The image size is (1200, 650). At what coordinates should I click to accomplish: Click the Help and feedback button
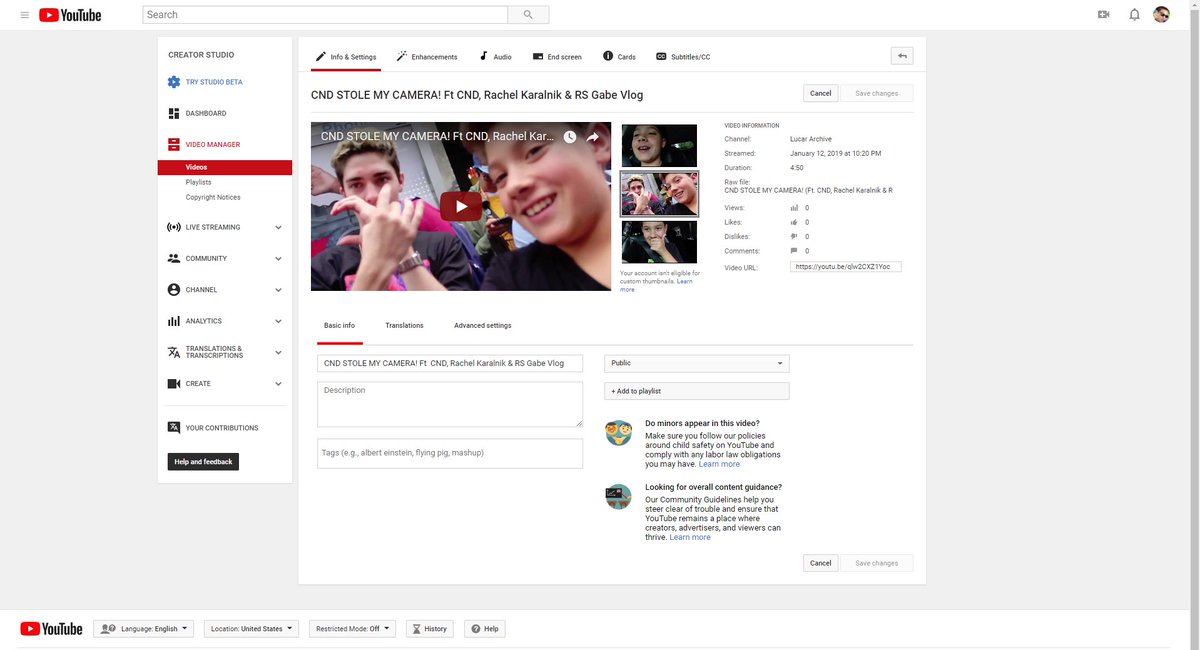(x=203, y=462)
